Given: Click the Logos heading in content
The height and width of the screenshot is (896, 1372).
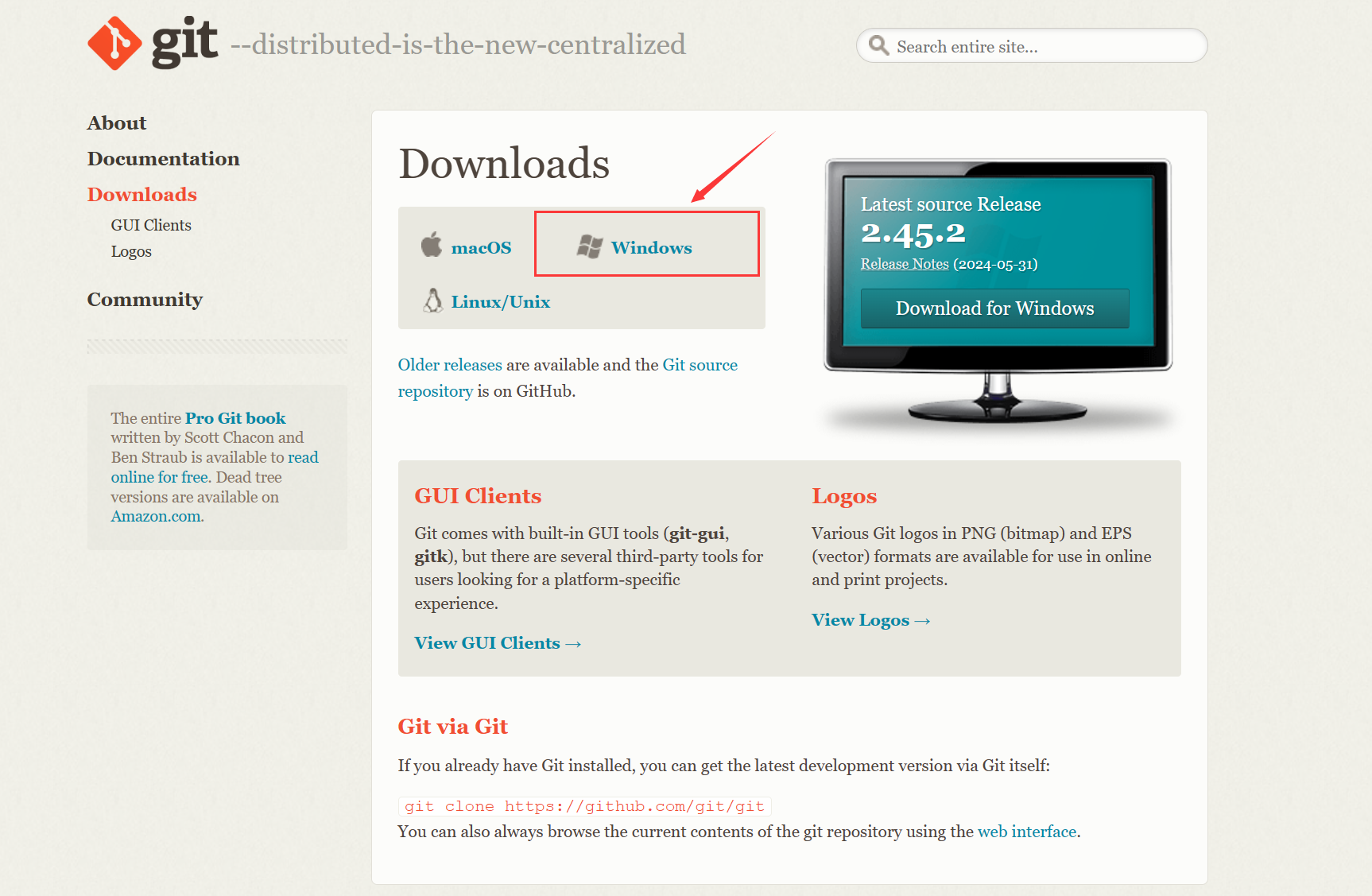Looking at the screenshot, I should (844, 497).
